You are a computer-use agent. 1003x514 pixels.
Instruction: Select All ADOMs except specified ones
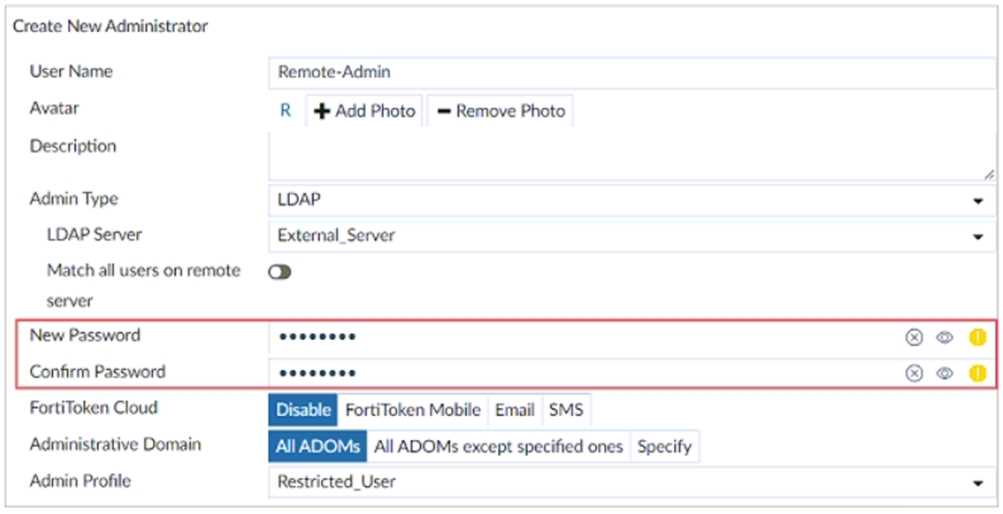tap(498, 446)
